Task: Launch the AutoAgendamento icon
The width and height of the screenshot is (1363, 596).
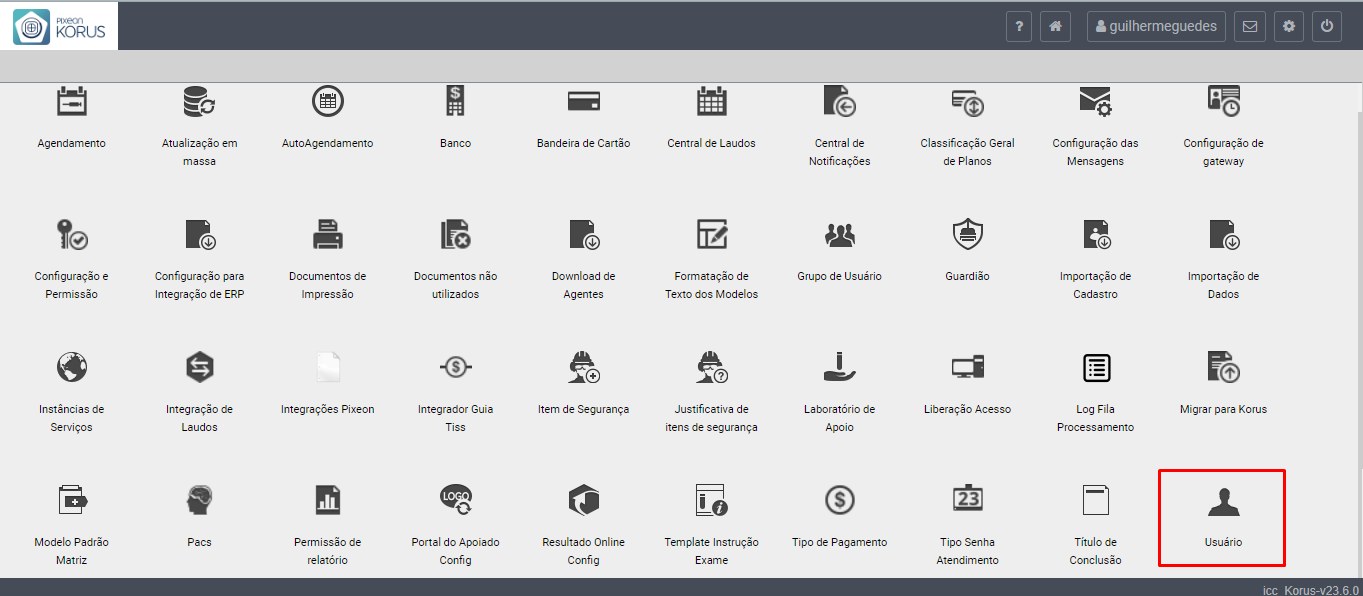Action: coord(327,102)
